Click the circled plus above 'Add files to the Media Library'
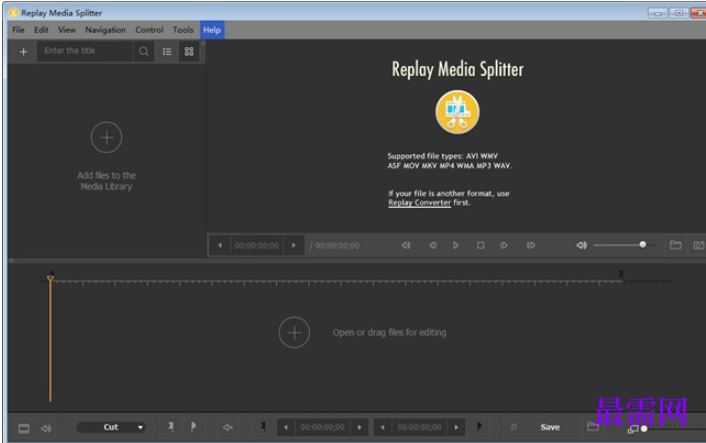The image size is (706, 443). coord(106,137)
